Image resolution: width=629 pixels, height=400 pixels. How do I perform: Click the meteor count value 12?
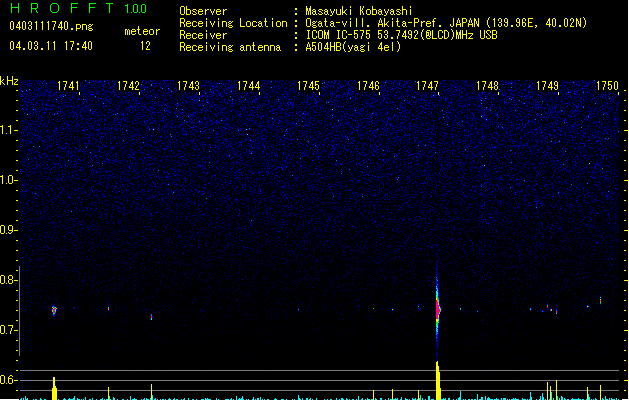click(145, 46)
